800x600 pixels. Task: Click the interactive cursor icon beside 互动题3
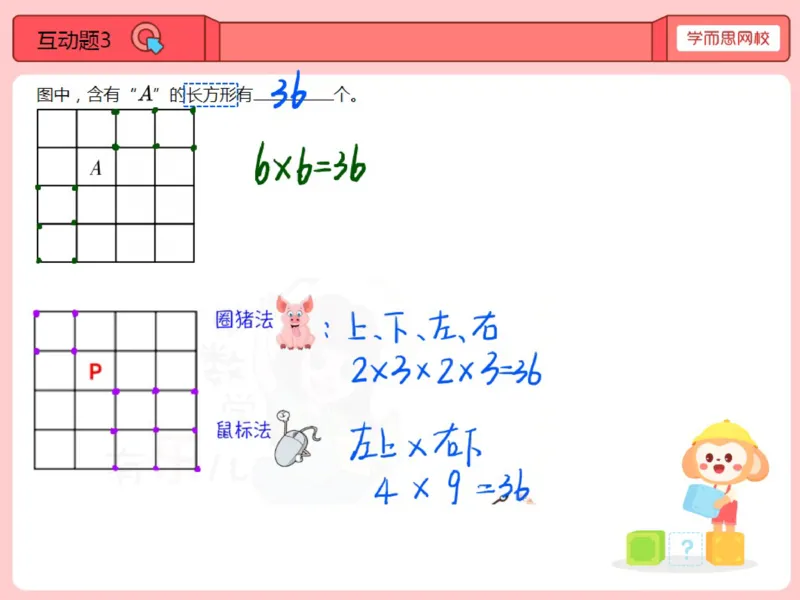147,38
